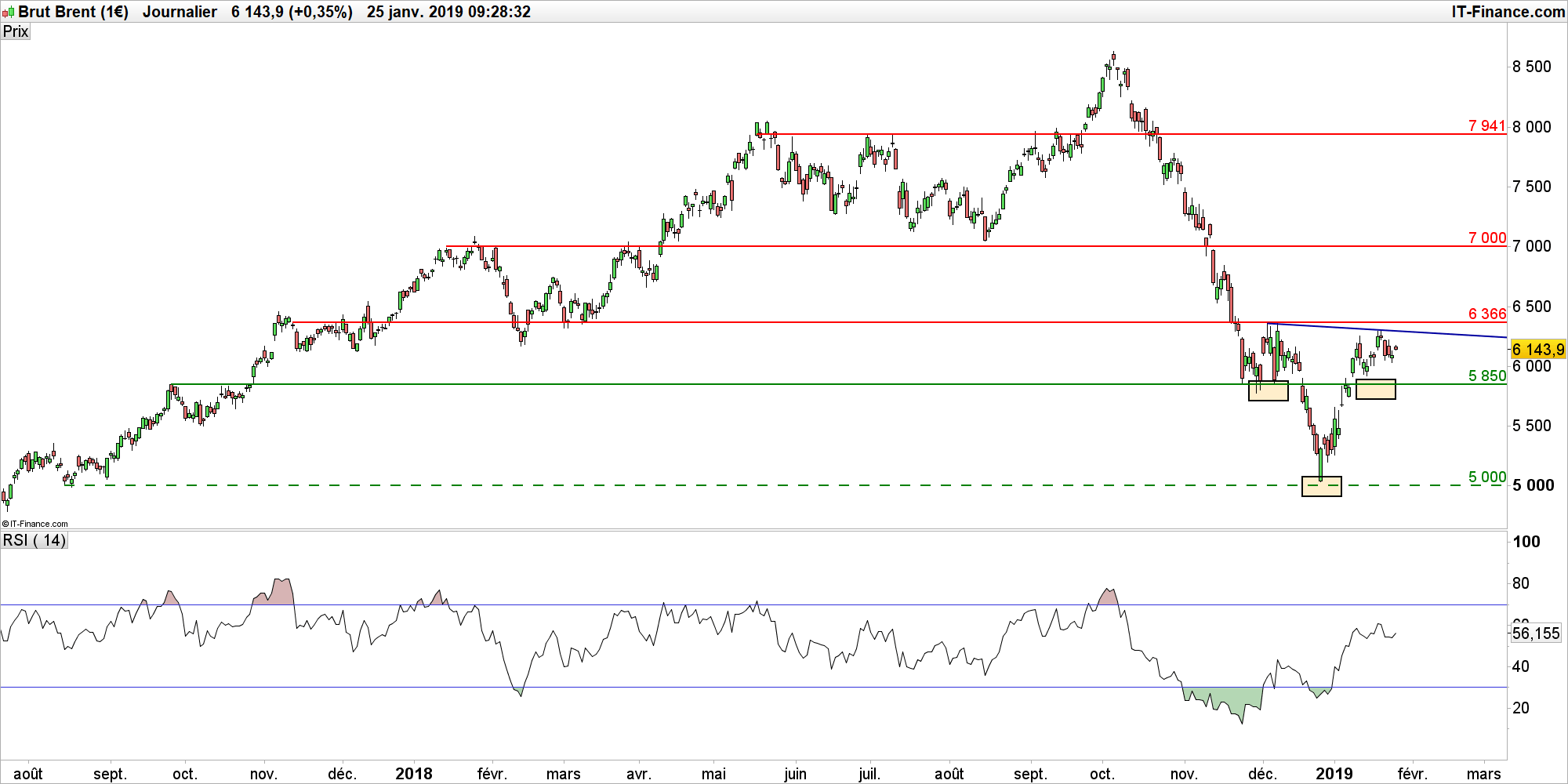Click the 2018 year marker on time axis
Image resolution: width=1568 pixels, height=784 pixels.
(x=413, y=774)
